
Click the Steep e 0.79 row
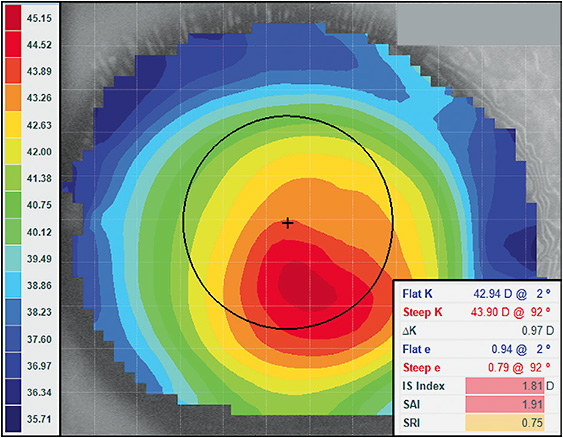(x=476, y=367)
